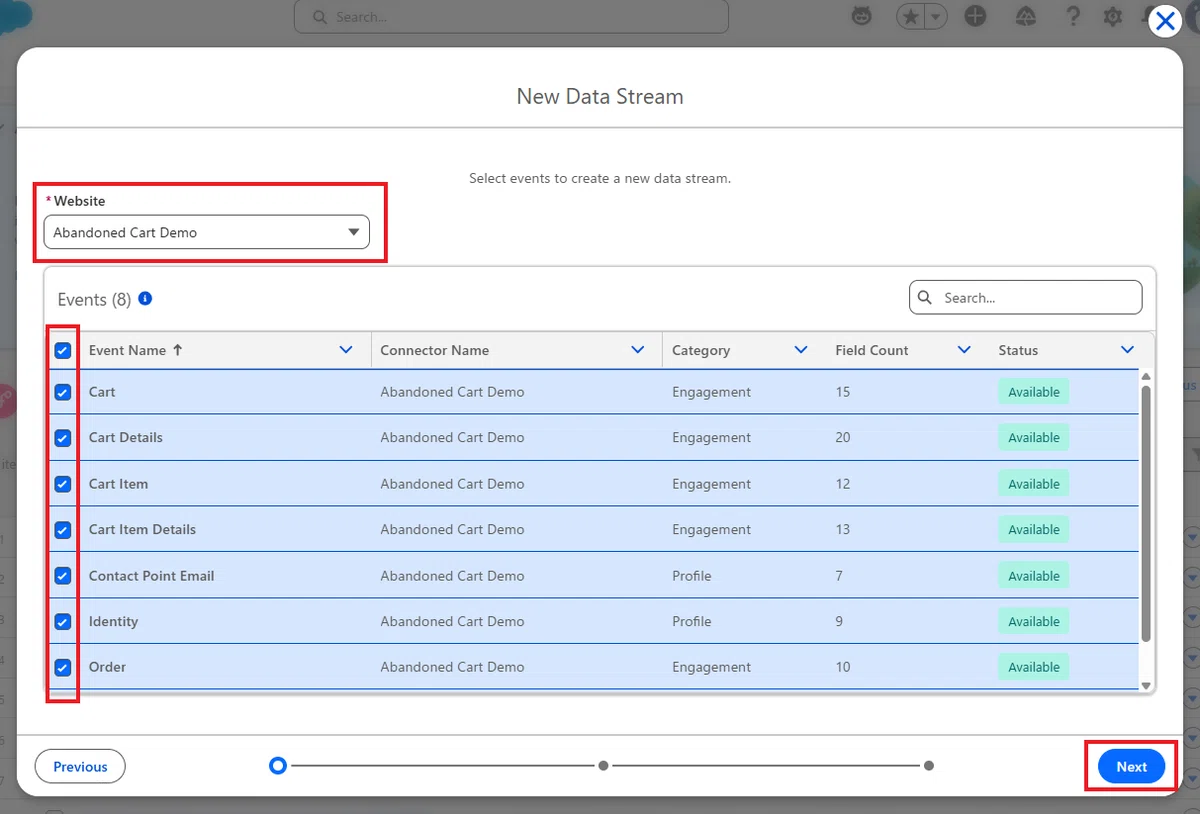
Task: Click the Next button
Action: 1131,766
